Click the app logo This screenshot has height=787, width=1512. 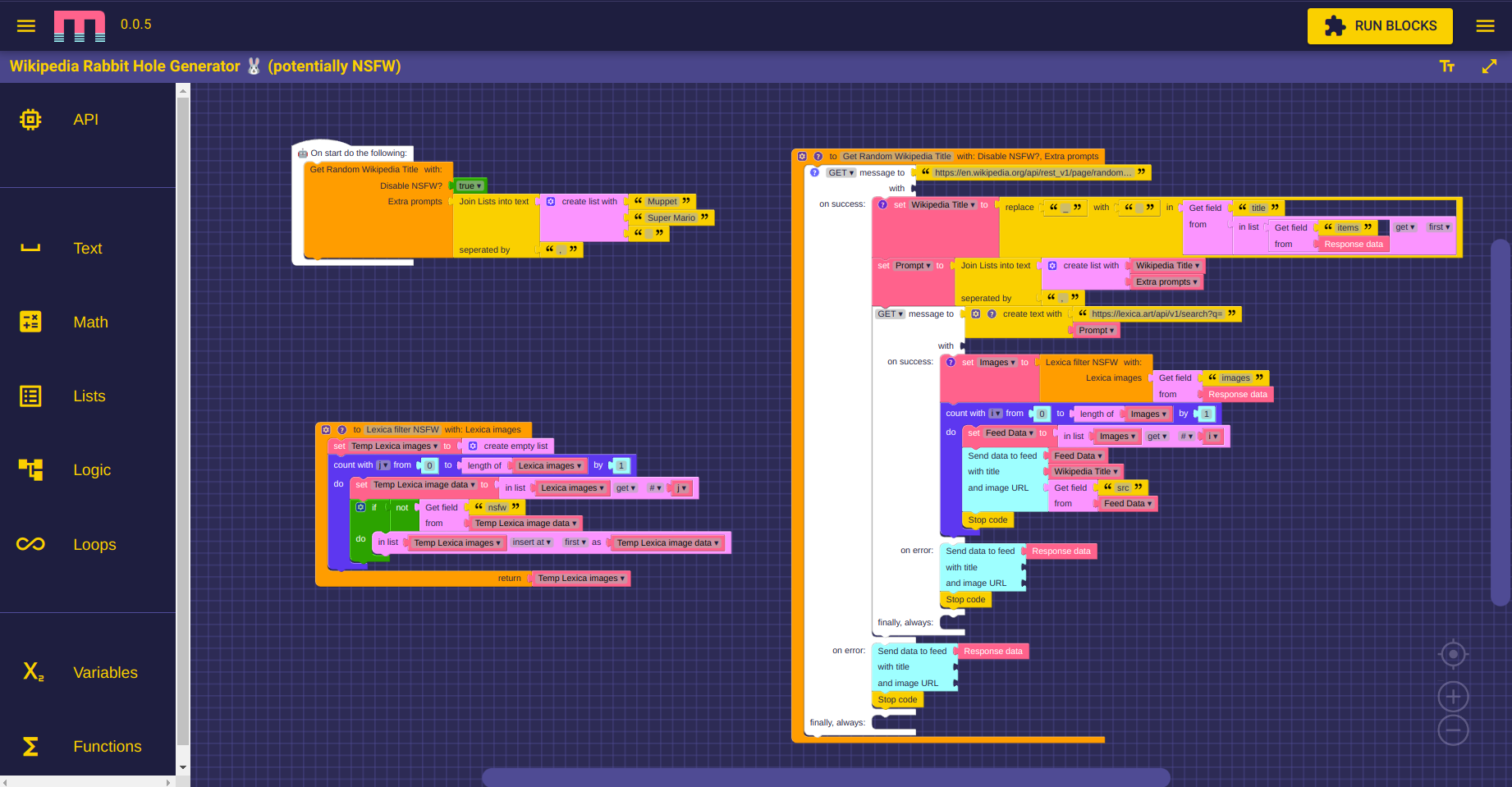point(80,25)
